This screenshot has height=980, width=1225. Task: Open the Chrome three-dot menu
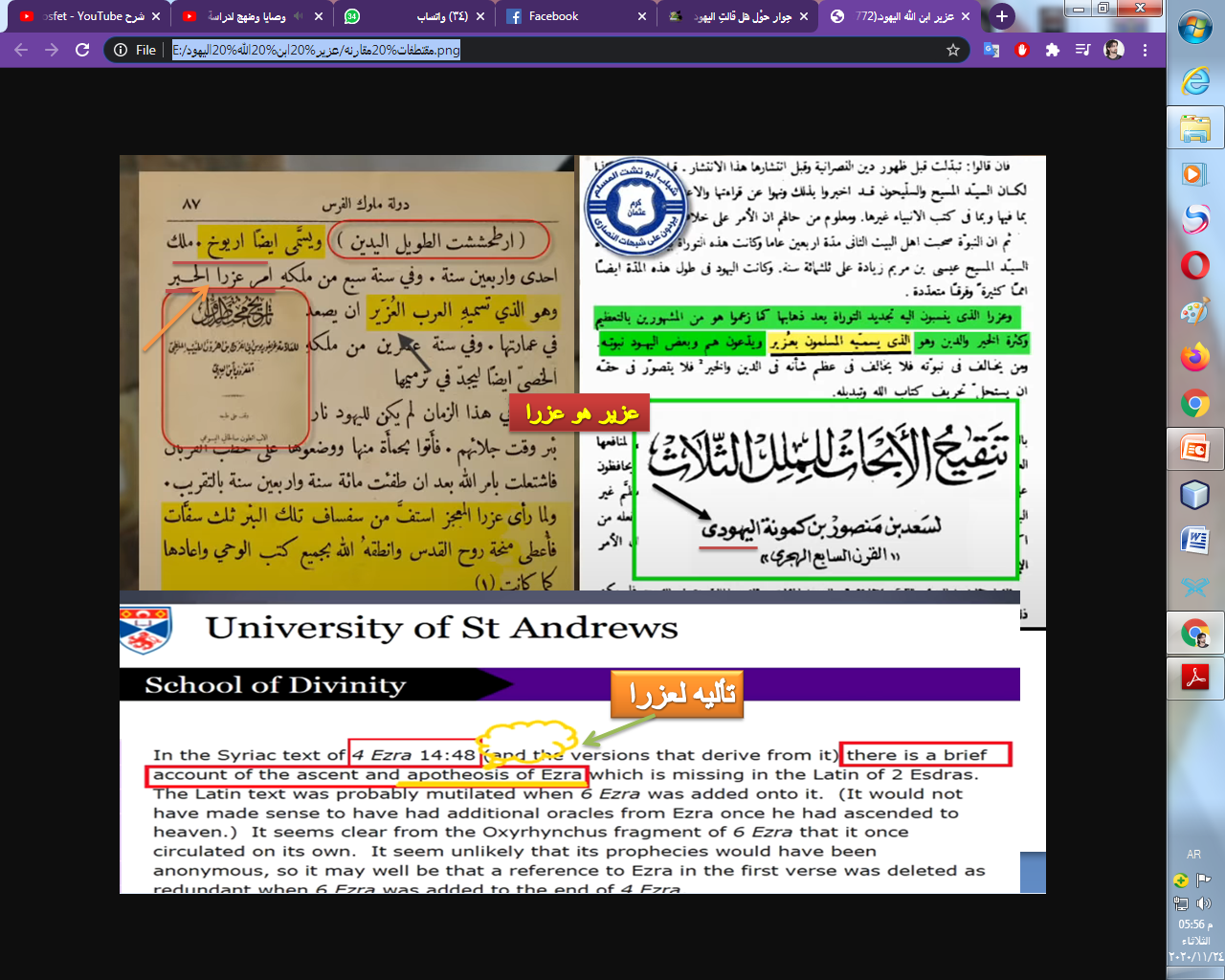(x=1145, y=50)
